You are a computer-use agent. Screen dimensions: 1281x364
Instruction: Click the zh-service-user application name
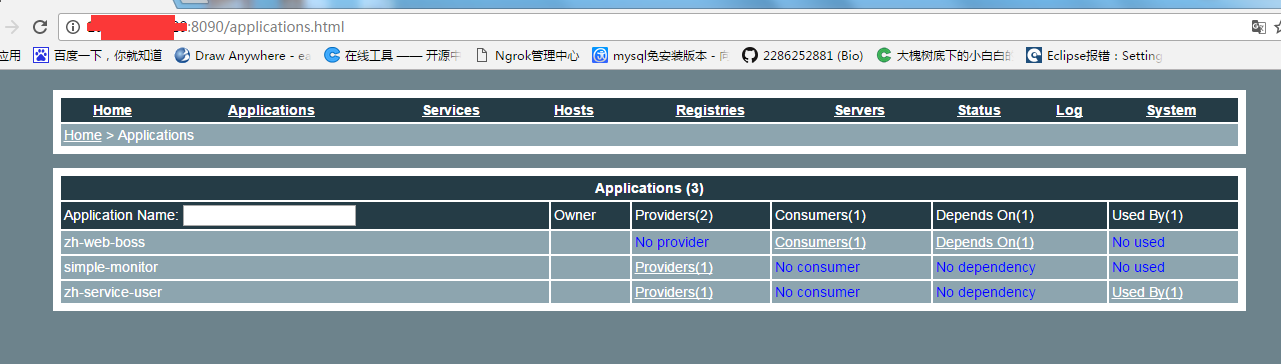point(113,292)
